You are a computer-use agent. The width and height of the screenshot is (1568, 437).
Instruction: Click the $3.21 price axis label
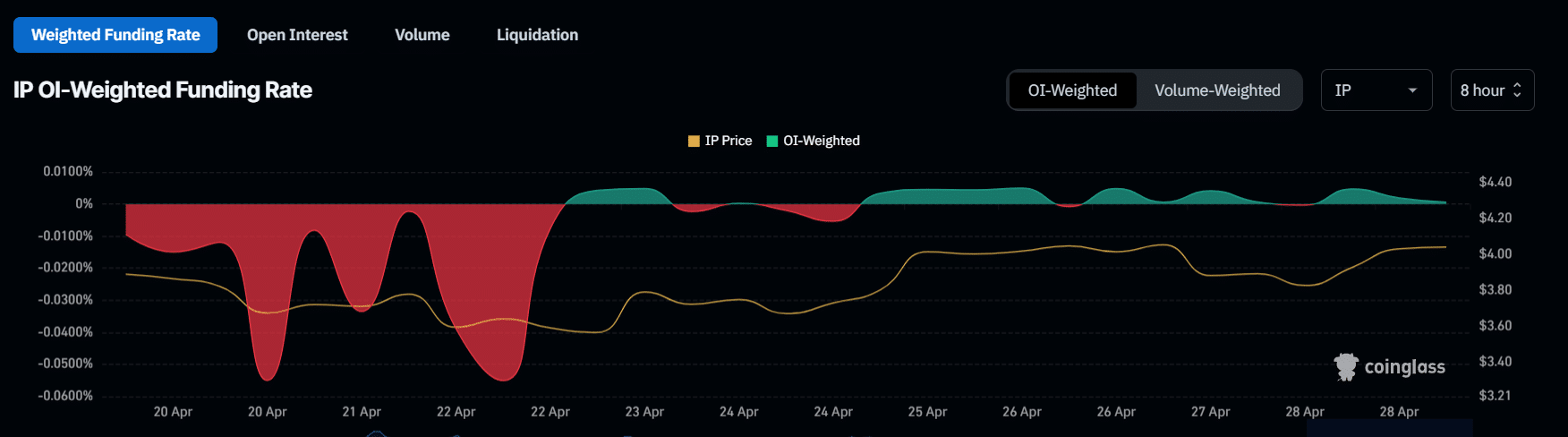[x=1496, y=395]
